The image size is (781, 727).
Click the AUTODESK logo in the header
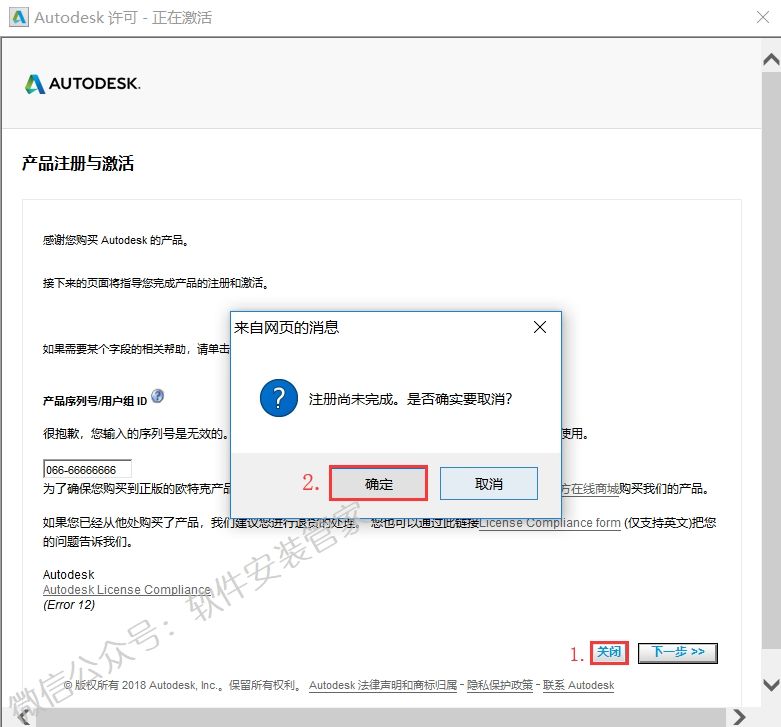tap(83, 84)
